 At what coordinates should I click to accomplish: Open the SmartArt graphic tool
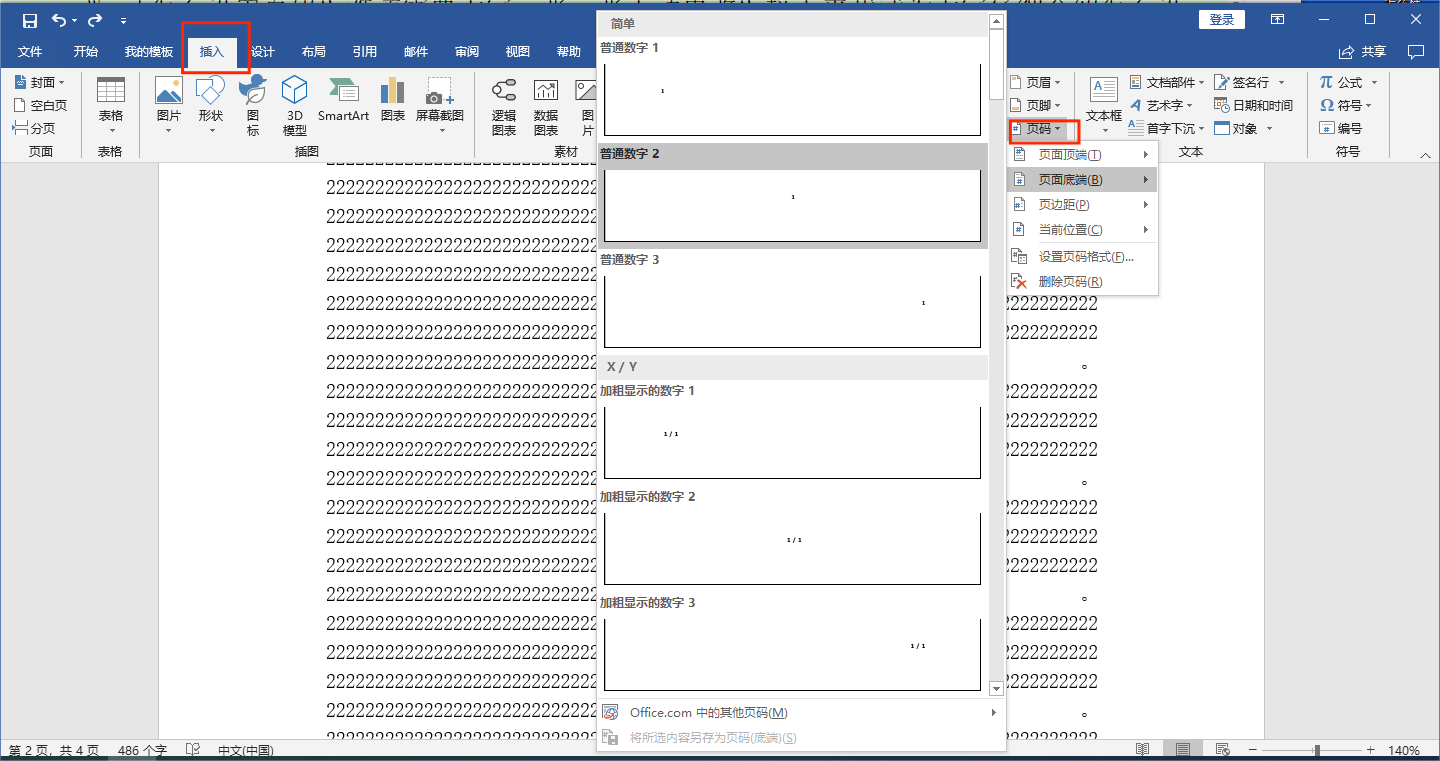(x=344, y=101)
